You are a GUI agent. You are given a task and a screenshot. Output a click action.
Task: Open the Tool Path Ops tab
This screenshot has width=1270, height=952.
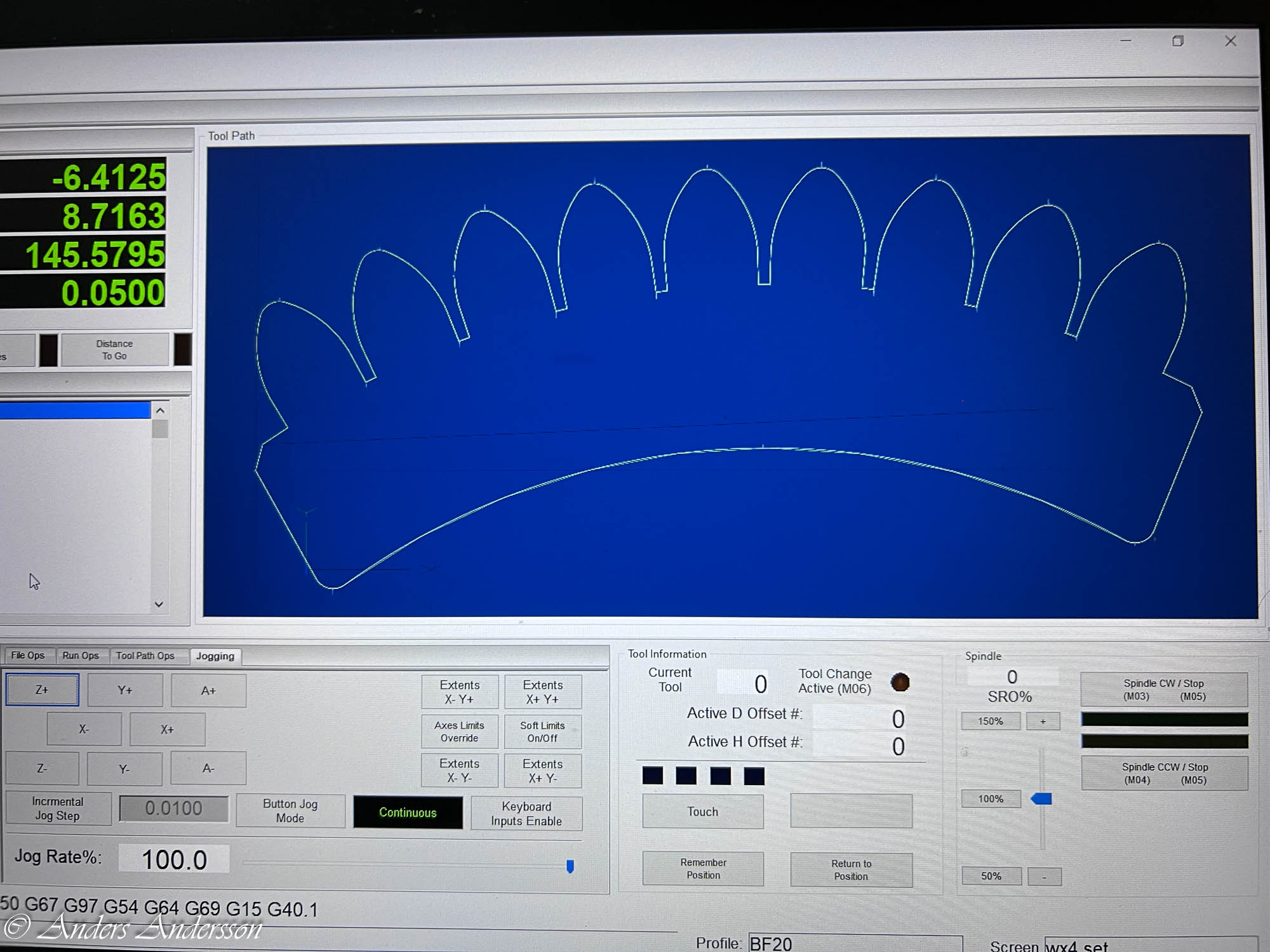[x=145, y=656]
